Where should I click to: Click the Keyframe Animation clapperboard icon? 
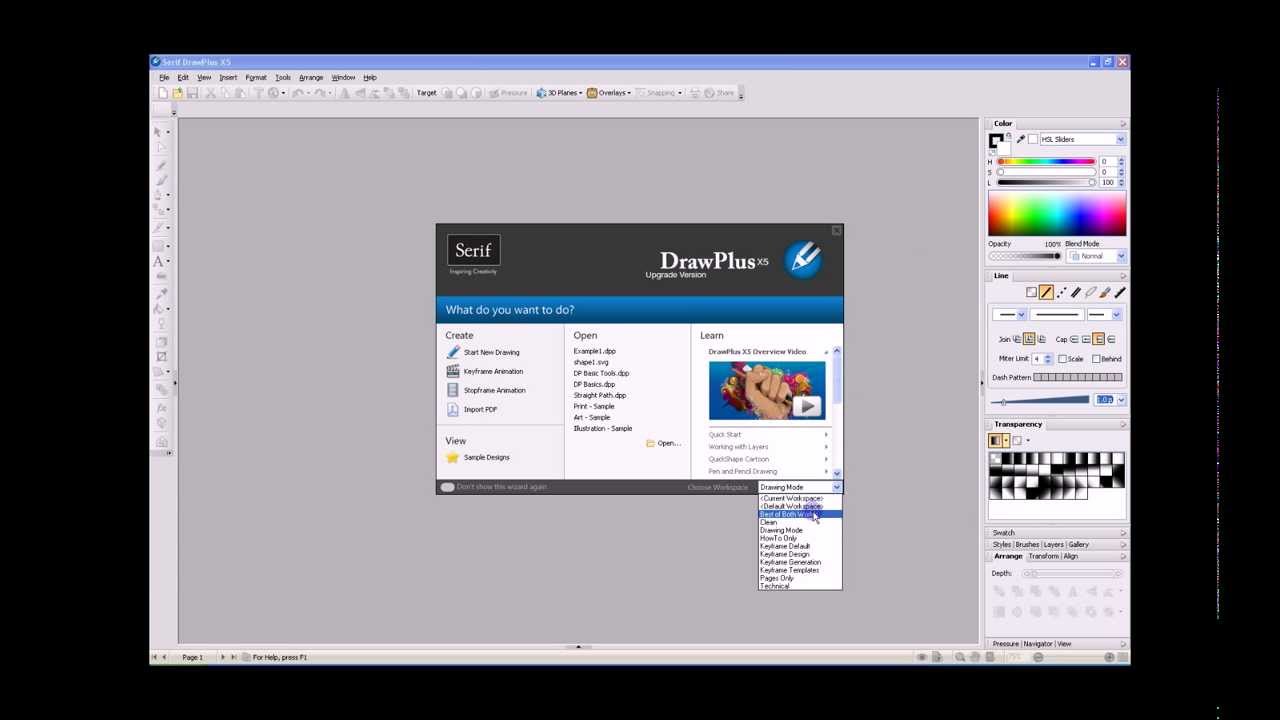[x=453, y=371]
